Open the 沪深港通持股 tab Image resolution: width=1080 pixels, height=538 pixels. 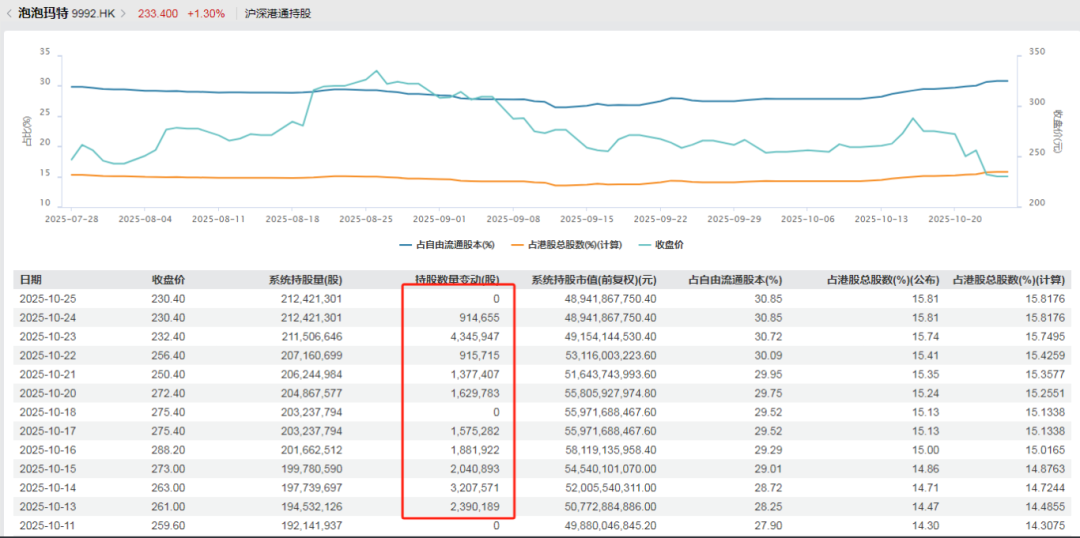coord(277,14)
